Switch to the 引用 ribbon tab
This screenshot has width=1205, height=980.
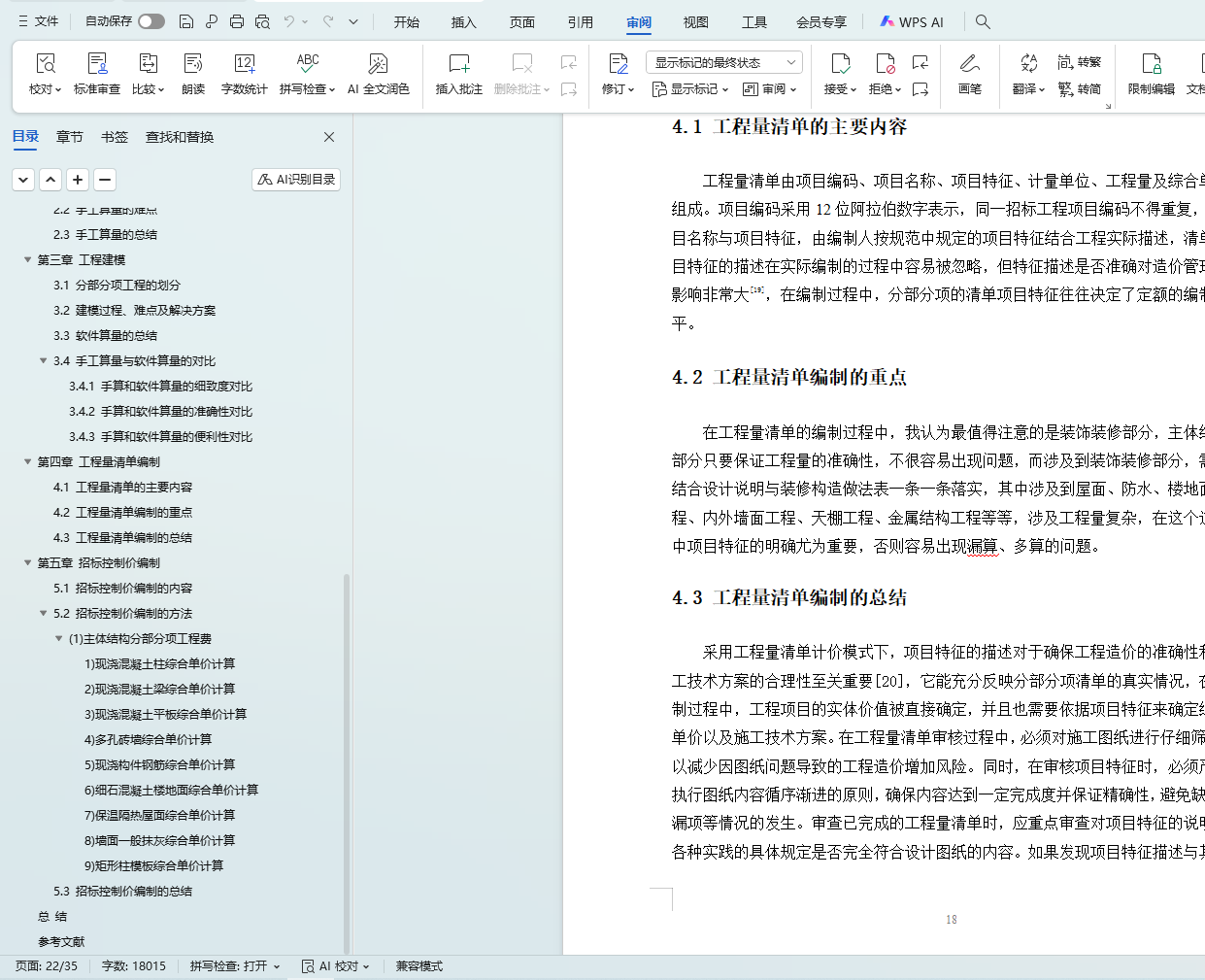click(x=581, y=22)
